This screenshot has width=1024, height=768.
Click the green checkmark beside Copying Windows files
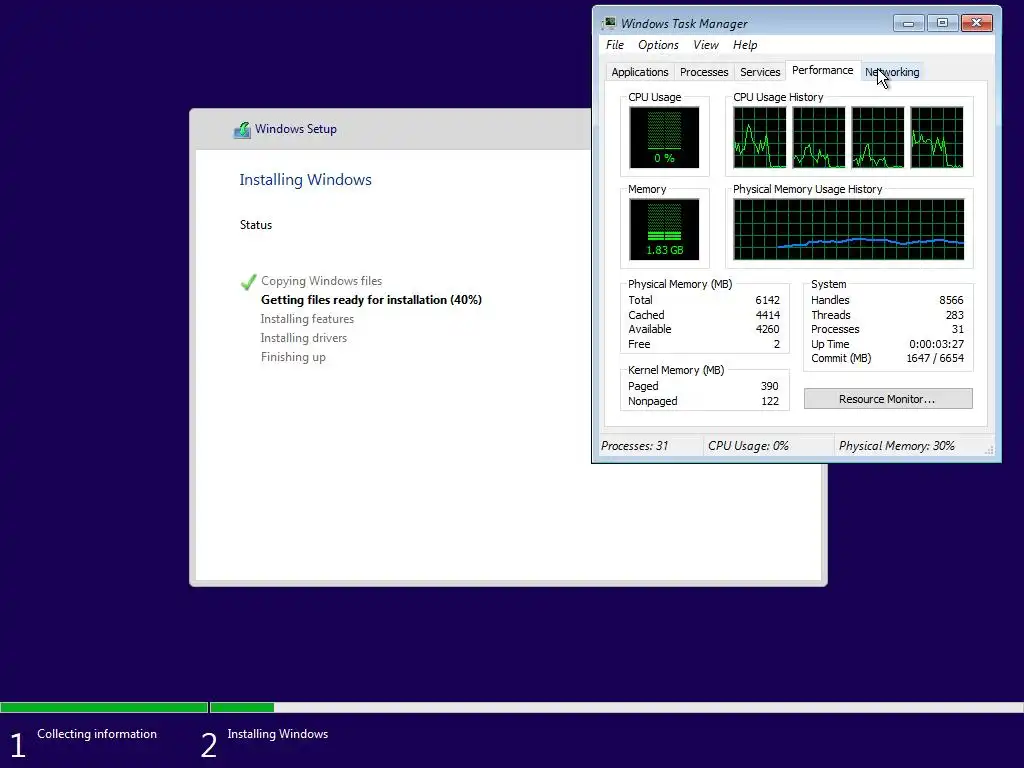pyautogui.click(x=248, y=281)
